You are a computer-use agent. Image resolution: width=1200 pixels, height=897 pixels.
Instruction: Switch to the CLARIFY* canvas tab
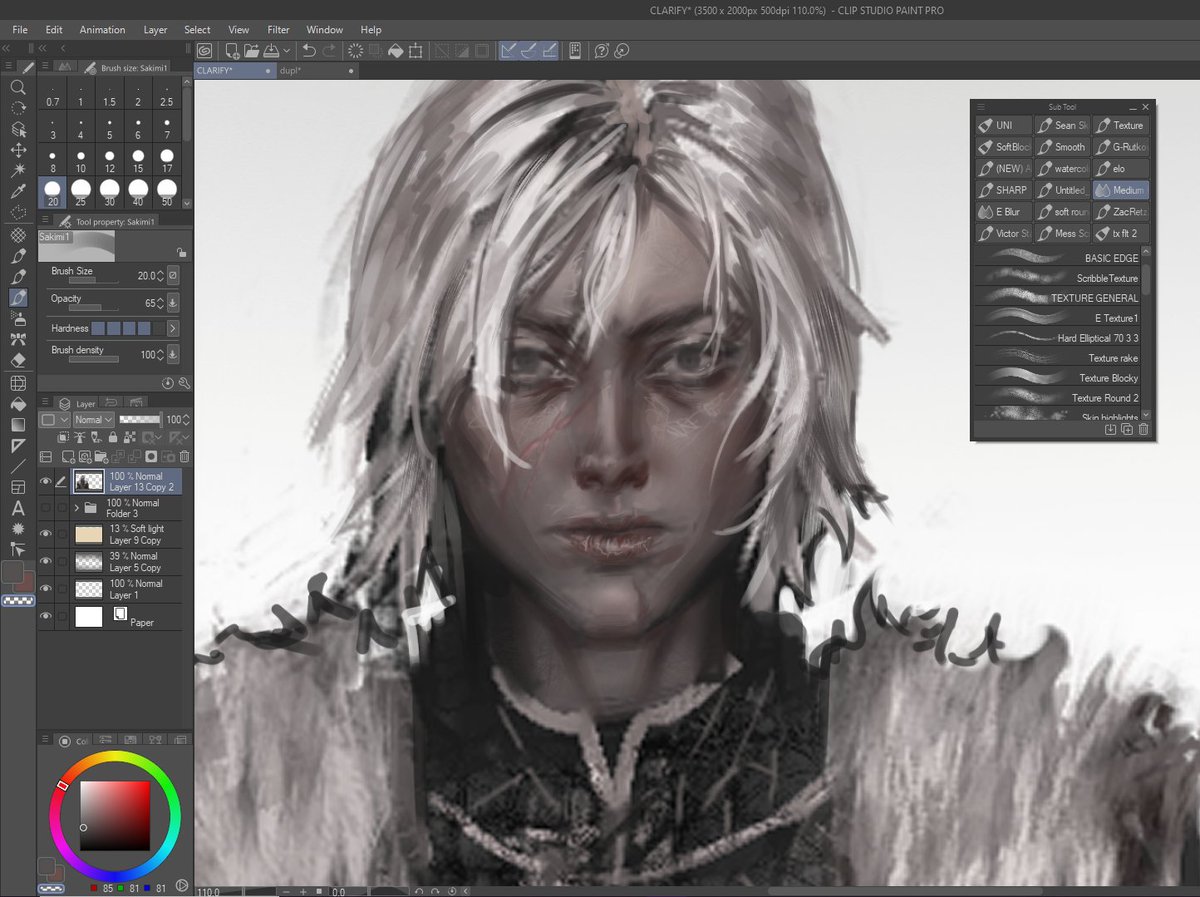pos(234,71)
